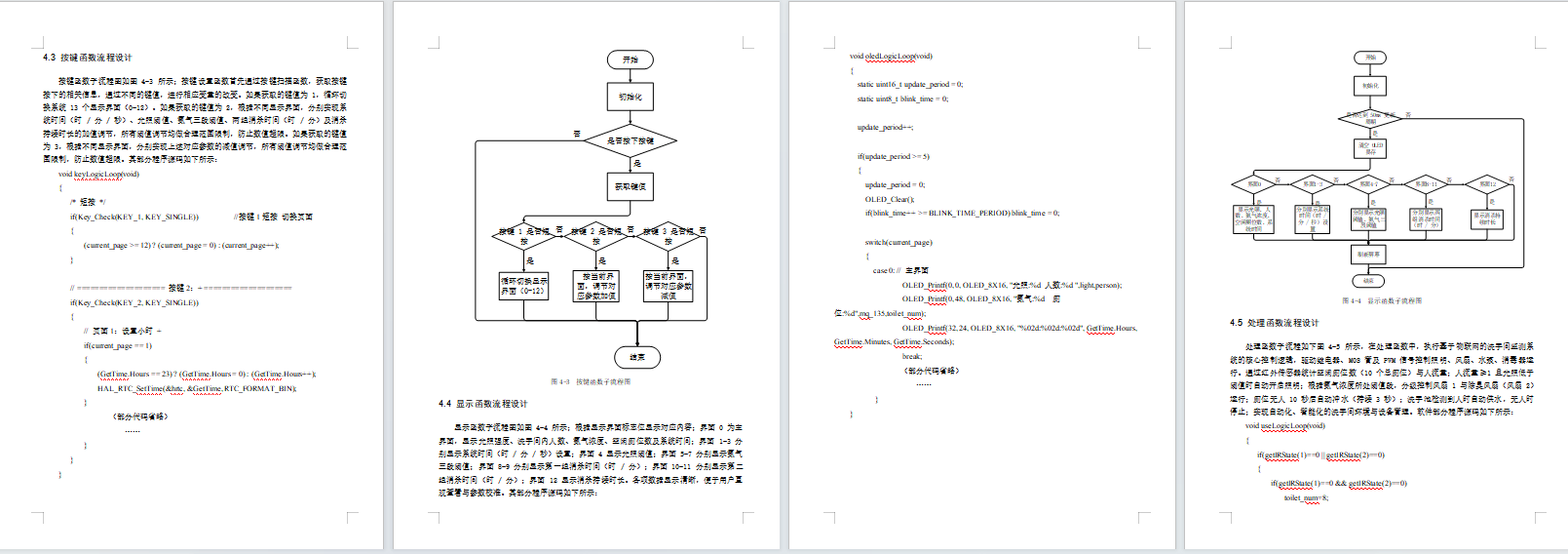
Task: Click the '初始化' box in the key flowchart
Action: [x=631, y=97]
